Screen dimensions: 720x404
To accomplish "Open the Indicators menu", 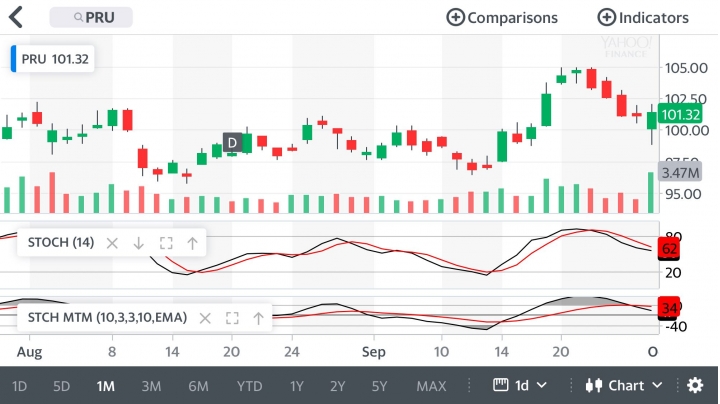I will pyautogui.click(x=642, y=17).
